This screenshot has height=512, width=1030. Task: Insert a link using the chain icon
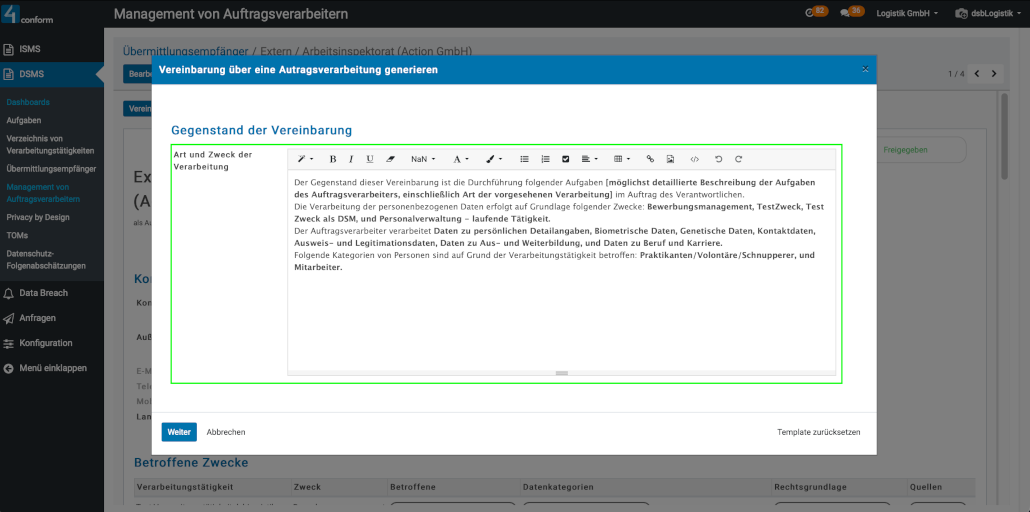coord(650,159)
